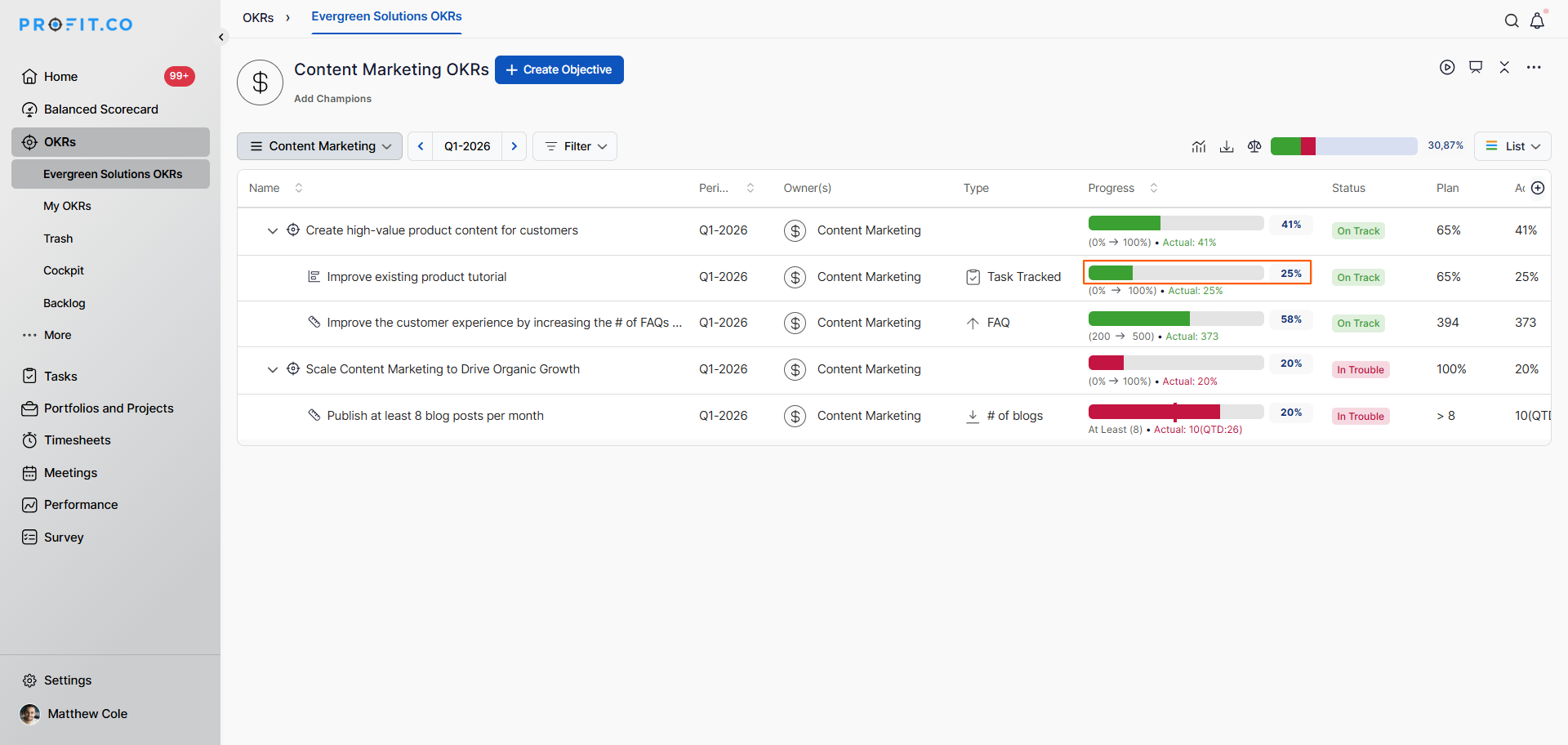
Task: Click the download export icon
Action: pyautogui.click(x=1227, y=146)
